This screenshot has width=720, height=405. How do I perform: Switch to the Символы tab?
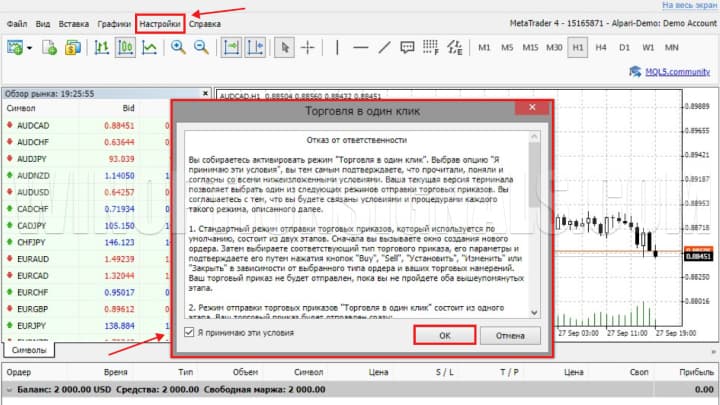[x=29, y=350]
